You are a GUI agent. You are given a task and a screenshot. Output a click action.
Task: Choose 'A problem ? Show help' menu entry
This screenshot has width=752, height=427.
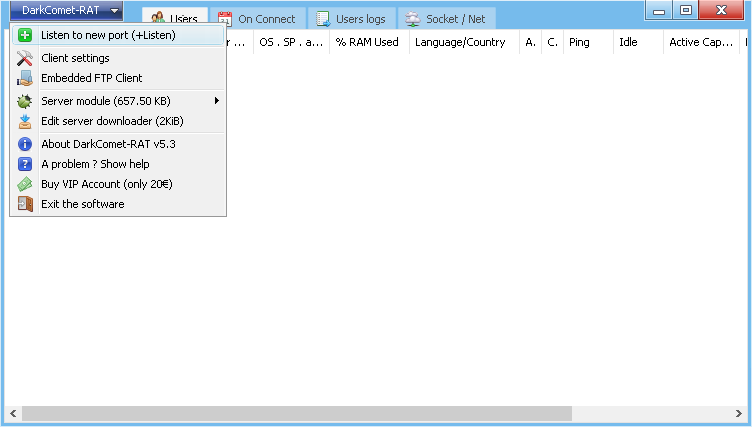[95, 164]
